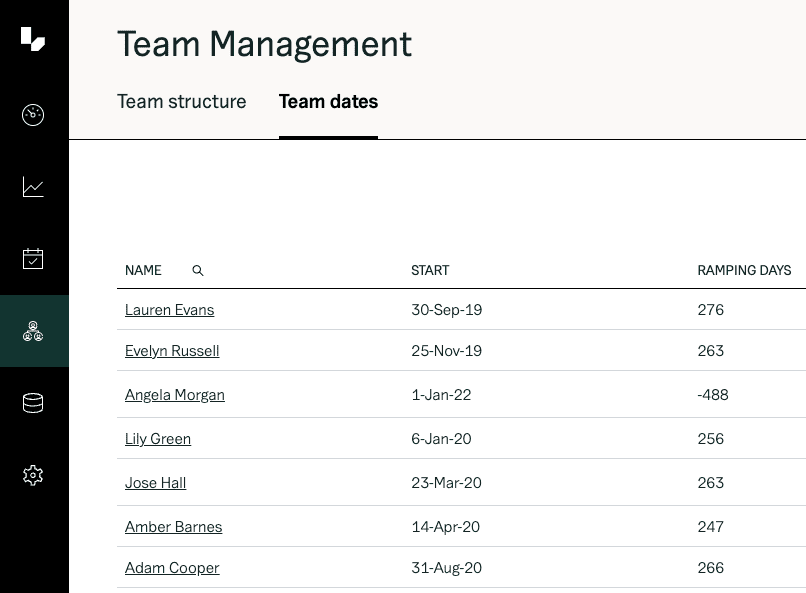Open Lily Green's profile link
The image size is (806, 593).
pos(158,439)
